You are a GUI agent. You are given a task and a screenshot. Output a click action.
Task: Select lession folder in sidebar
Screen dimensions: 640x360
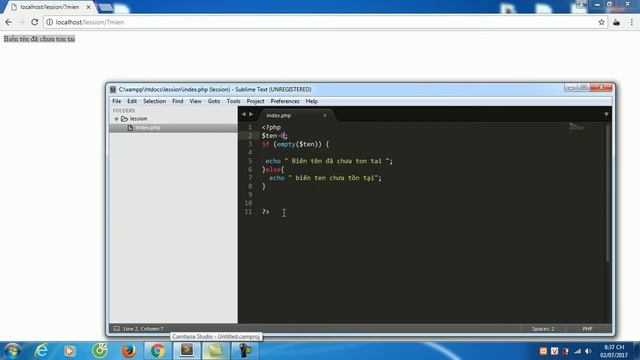coord(138,119)
